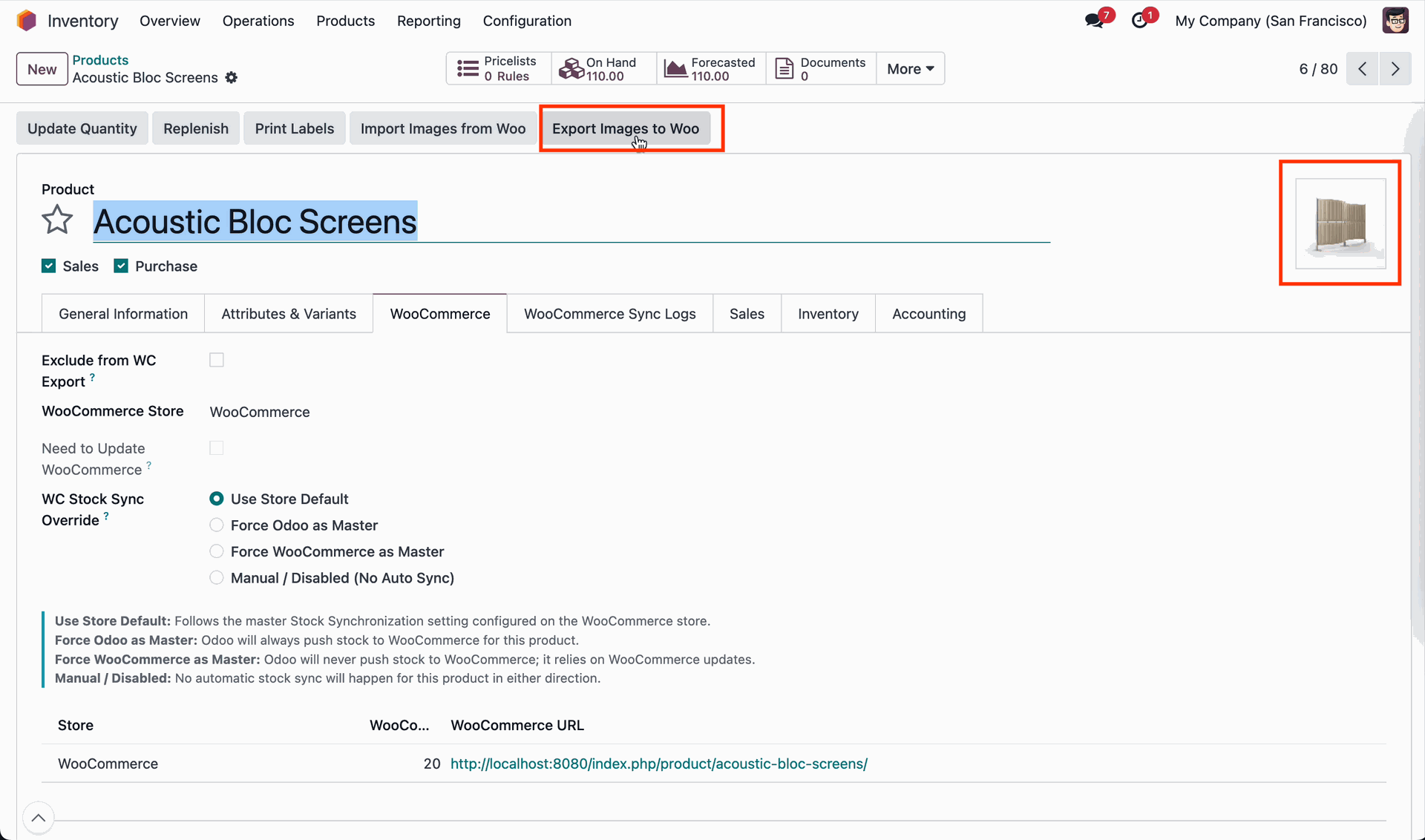Screen dimensions: 1425x840
Task: Open Documents 0 stat button
Action: tap(821, 68)
